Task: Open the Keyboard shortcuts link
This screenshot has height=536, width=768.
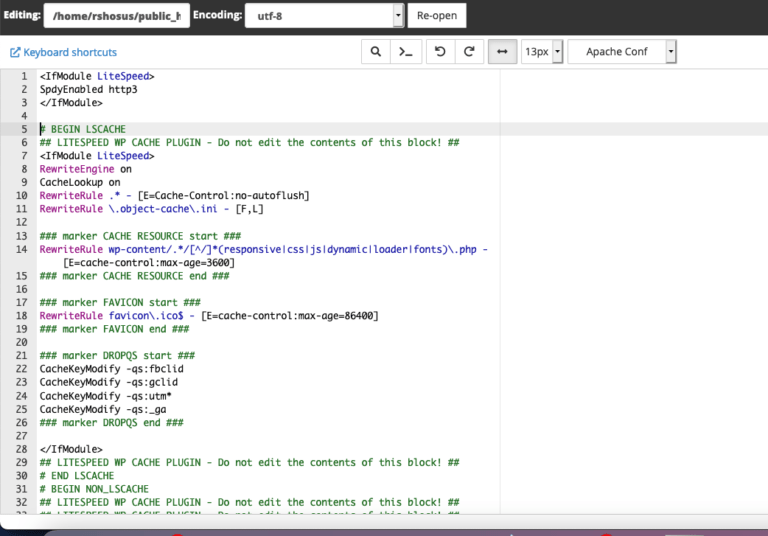Action: [x=64, y=52]
